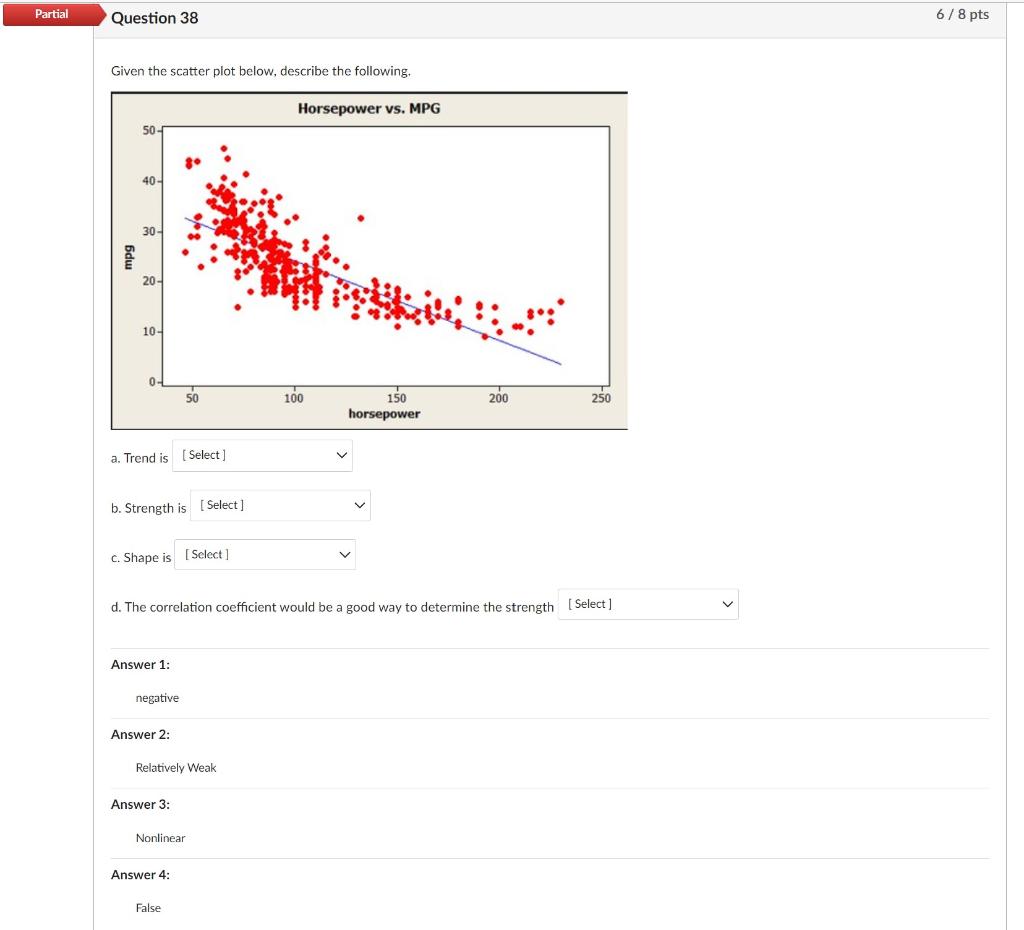The image size is (1024, 930).
Task: Click the answer text reading negative
Action: (x=157, y=697)
